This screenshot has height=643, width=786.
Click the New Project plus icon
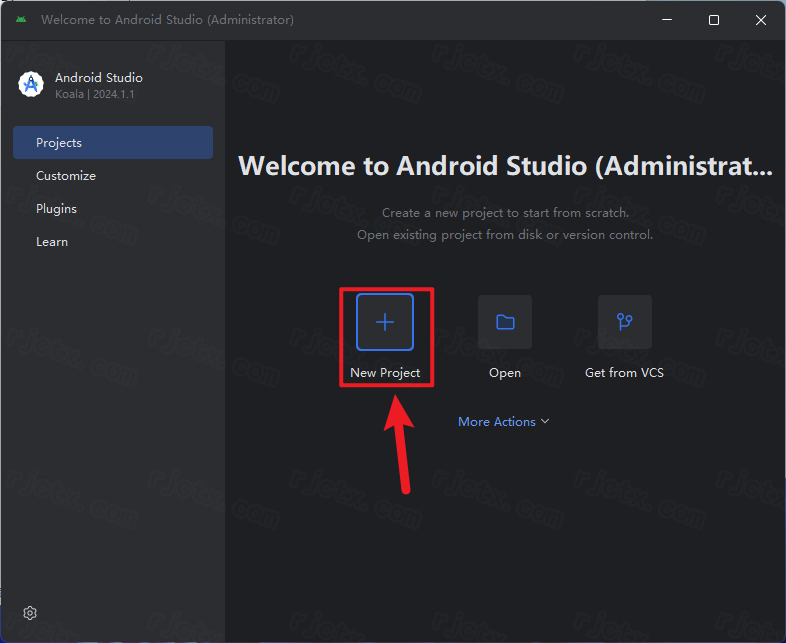pos(384,322)
